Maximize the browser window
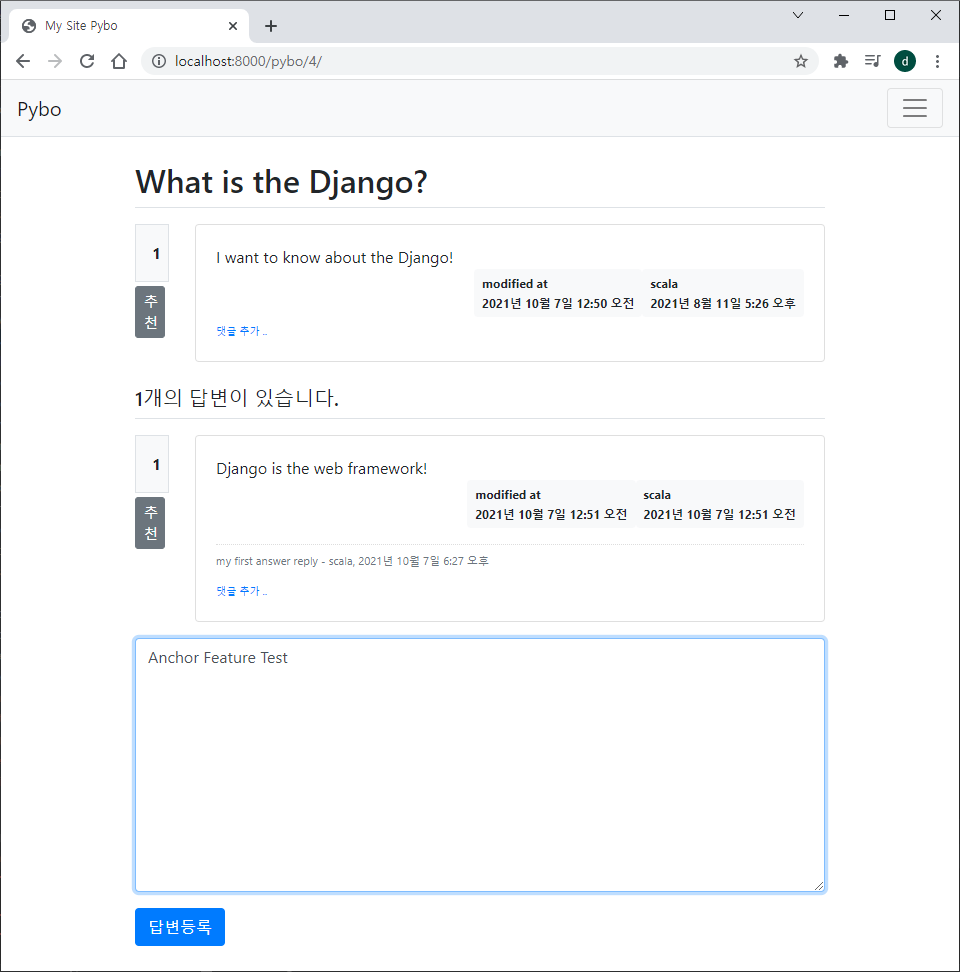 tap(890, 15)
